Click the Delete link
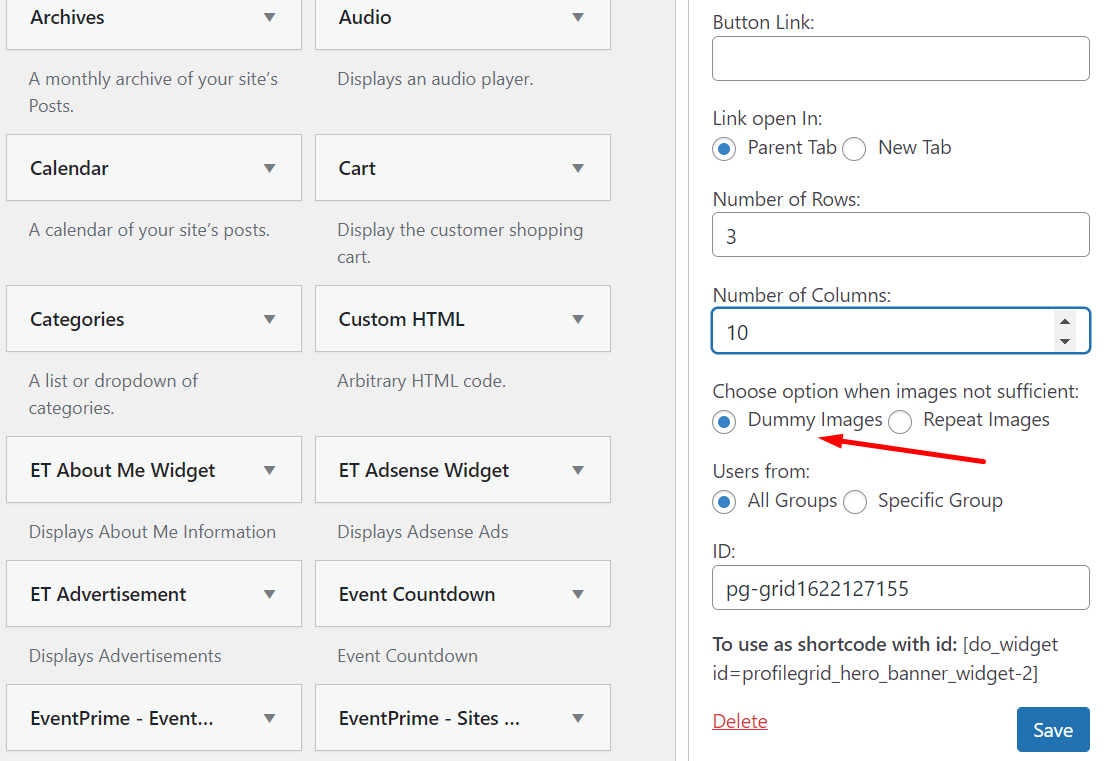Image resolution: width=1109 pixels, height=761 pixels. 740,721
